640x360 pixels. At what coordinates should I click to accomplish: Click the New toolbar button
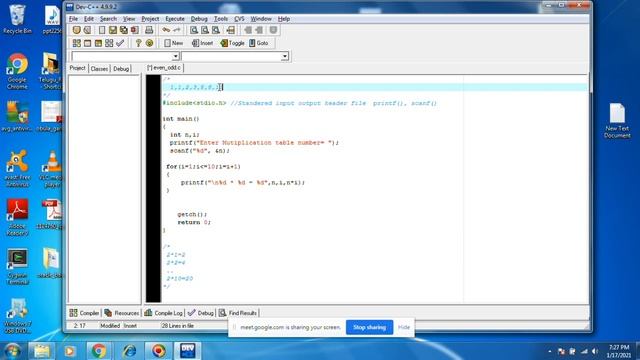pyautogui.click(x=173, y=43)
